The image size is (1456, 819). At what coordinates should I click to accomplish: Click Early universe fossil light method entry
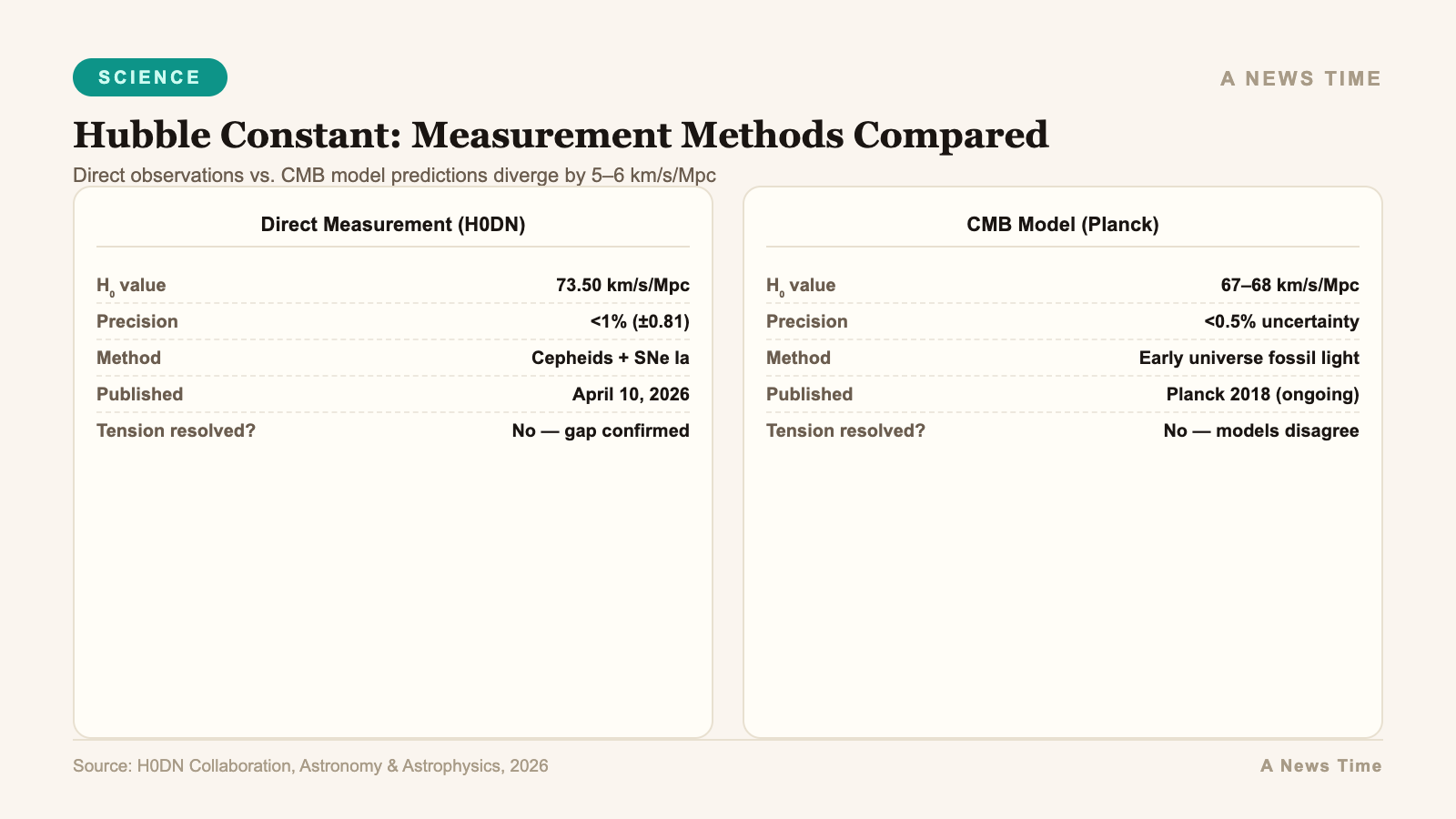1249,358
